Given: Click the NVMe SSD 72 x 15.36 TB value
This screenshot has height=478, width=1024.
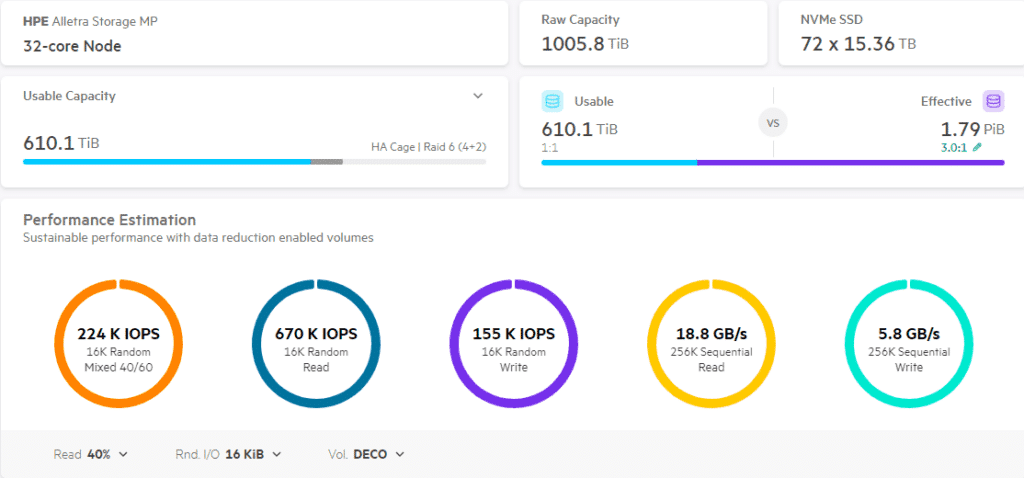Looking at the screenshot, I should (858, 44).
